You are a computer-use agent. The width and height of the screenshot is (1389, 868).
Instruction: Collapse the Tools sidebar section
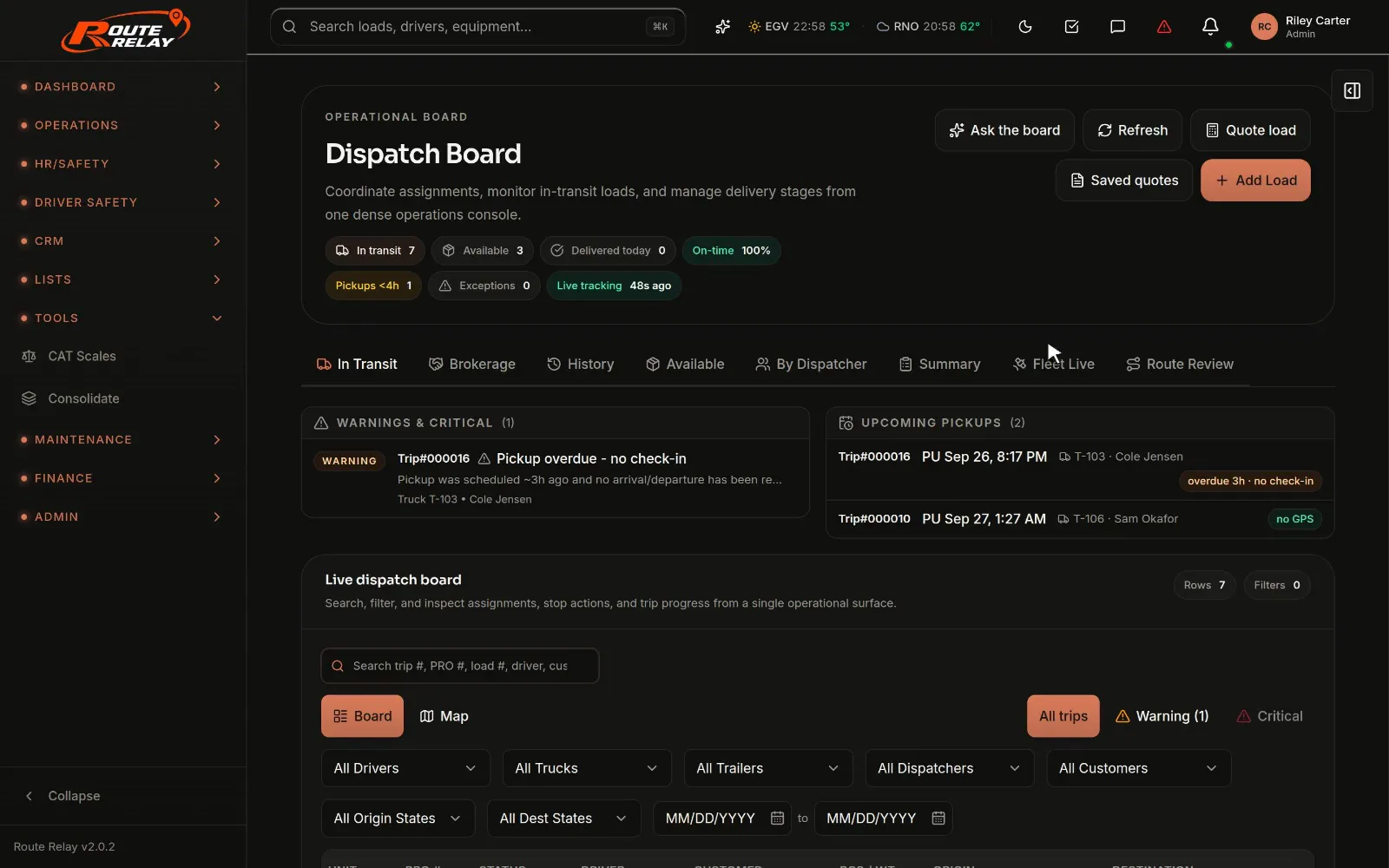123,319
